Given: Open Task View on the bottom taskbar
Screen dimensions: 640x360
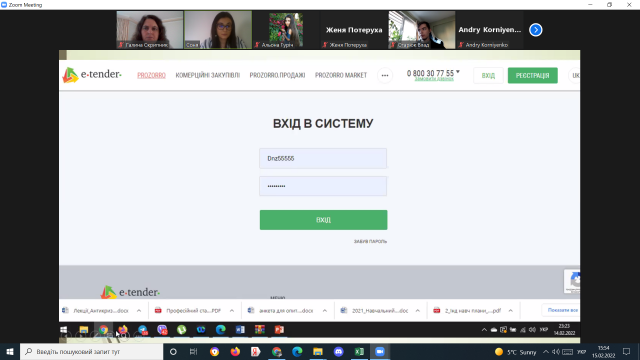Looking at the screenshot, I should coord(193,351).
